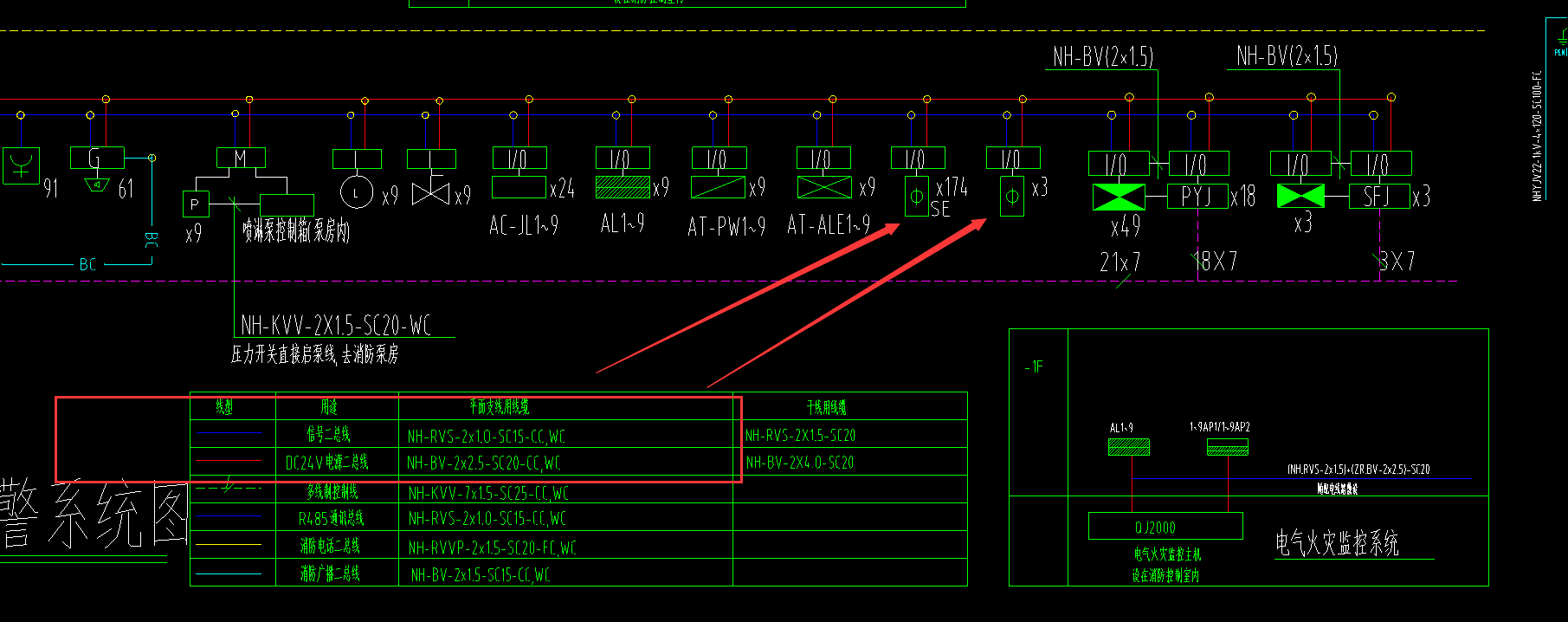Click the x174 count text
The height and width of the screenshot is (622, 1568).
[952, 187]
